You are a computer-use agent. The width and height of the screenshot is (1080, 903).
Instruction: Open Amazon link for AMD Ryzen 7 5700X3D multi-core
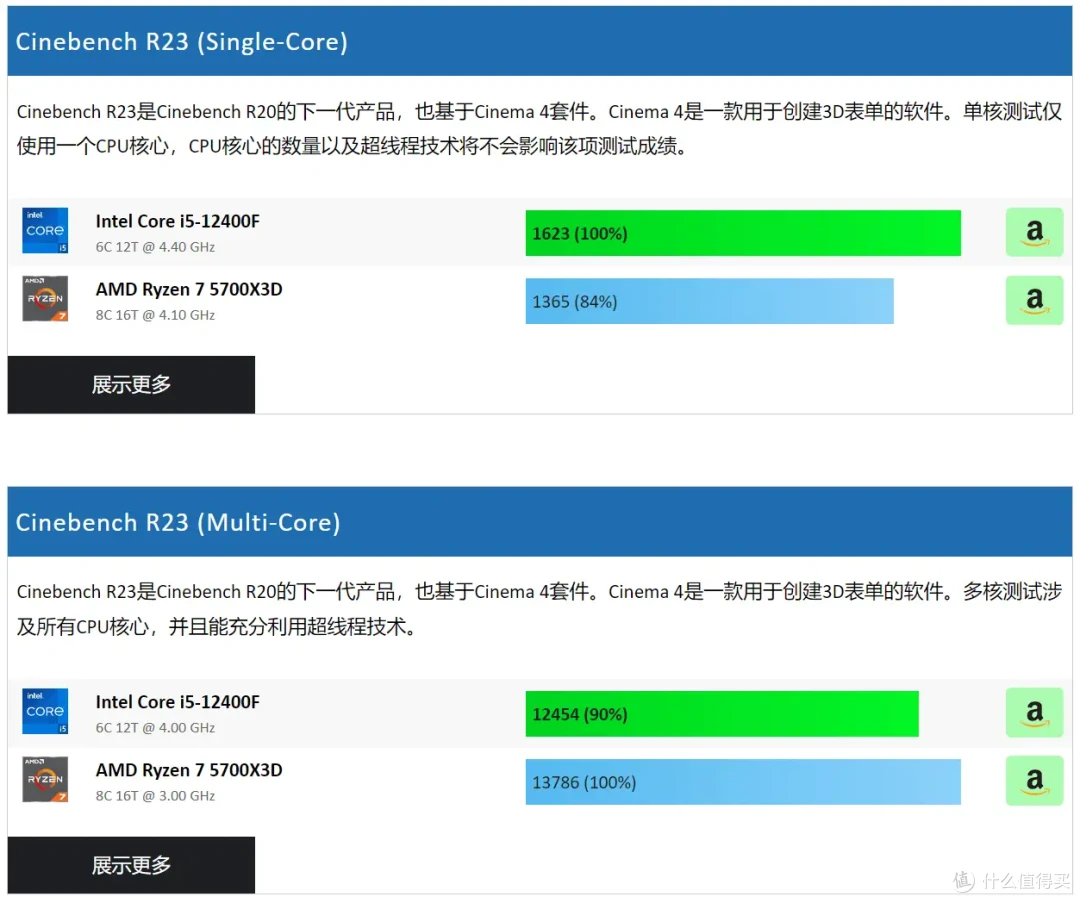1034,780
